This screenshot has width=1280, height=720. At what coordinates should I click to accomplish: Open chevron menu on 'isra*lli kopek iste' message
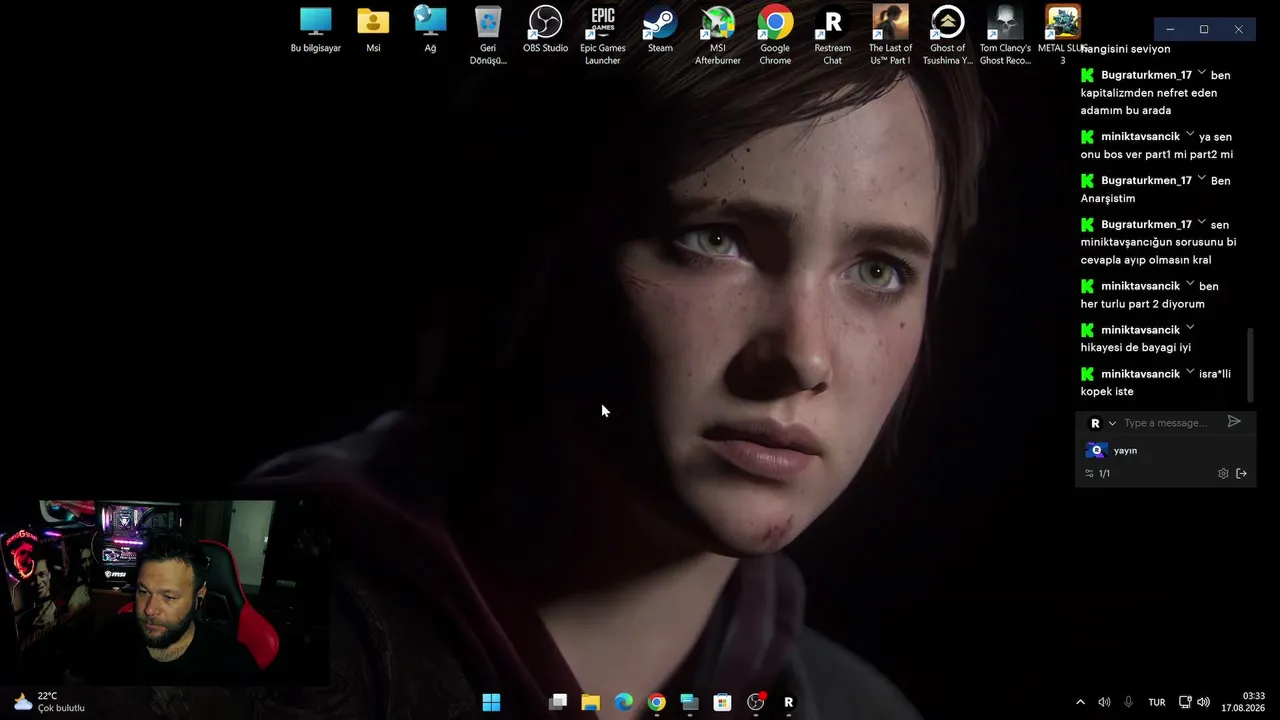pyautogui.click(x=1190, y=373)
